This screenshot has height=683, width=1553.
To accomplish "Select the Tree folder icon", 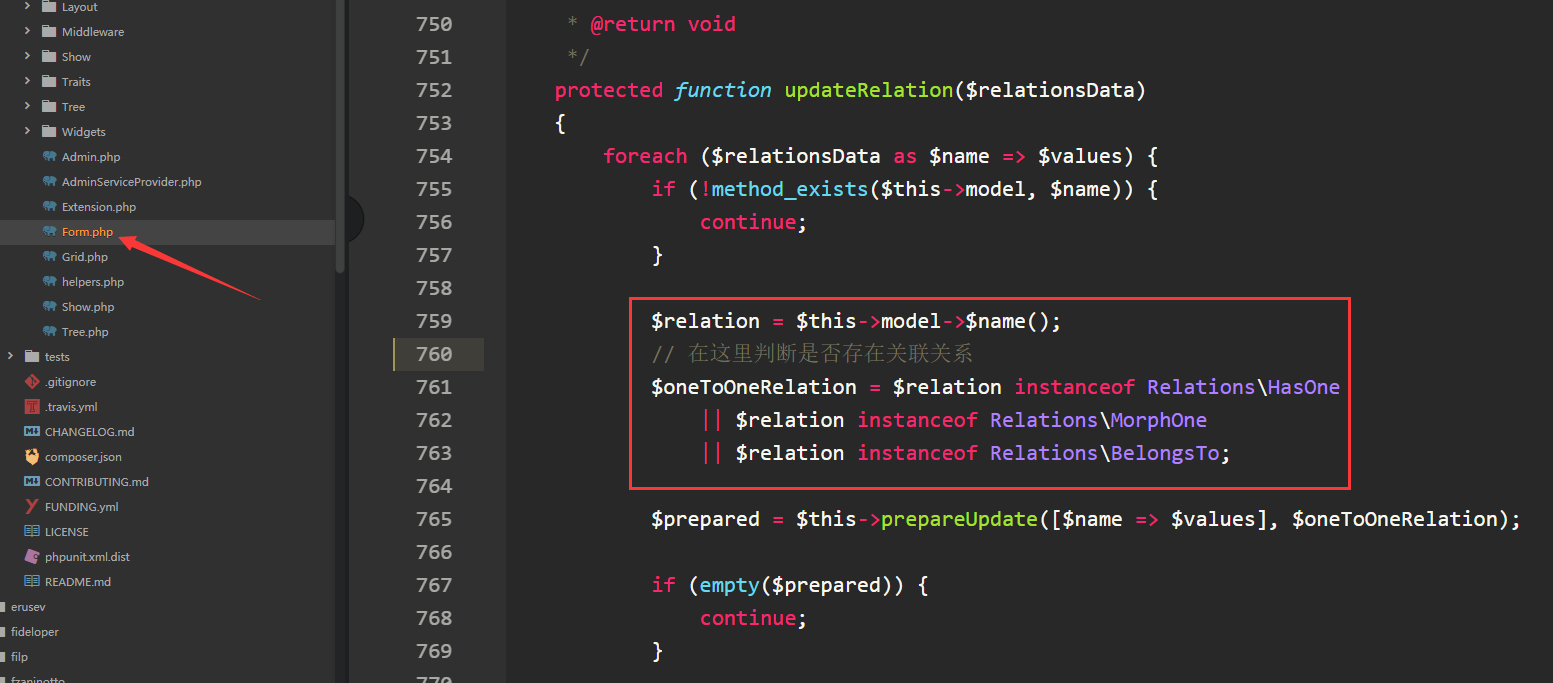I will click(x=49, y=107).
